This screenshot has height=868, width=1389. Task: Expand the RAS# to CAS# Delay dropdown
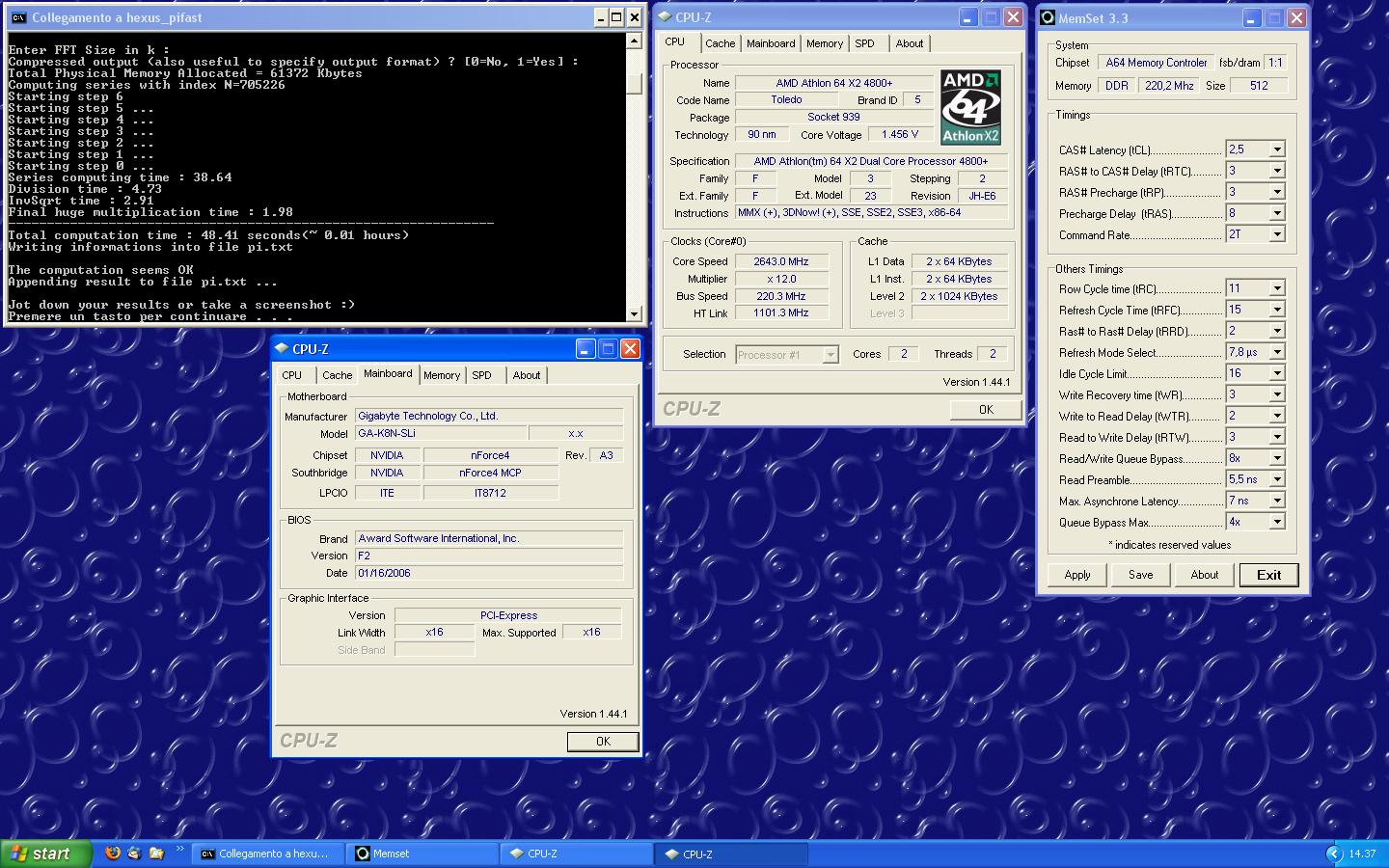[x=1277, y=171]
